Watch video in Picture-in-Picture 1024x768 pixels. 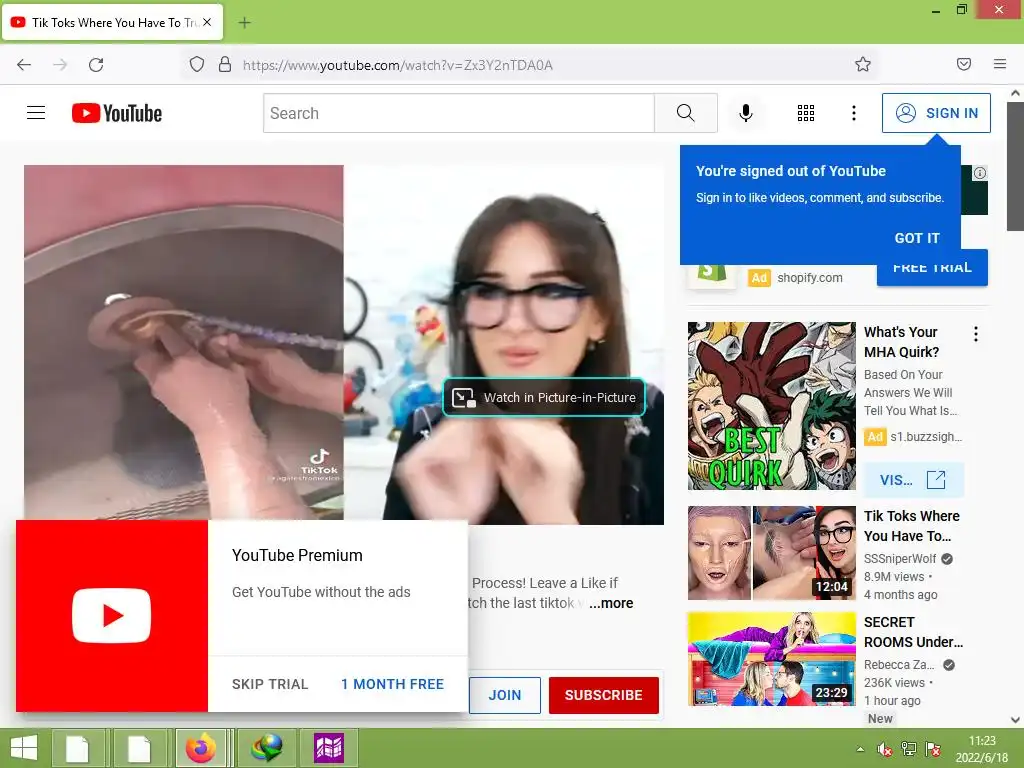pos(544,397)
